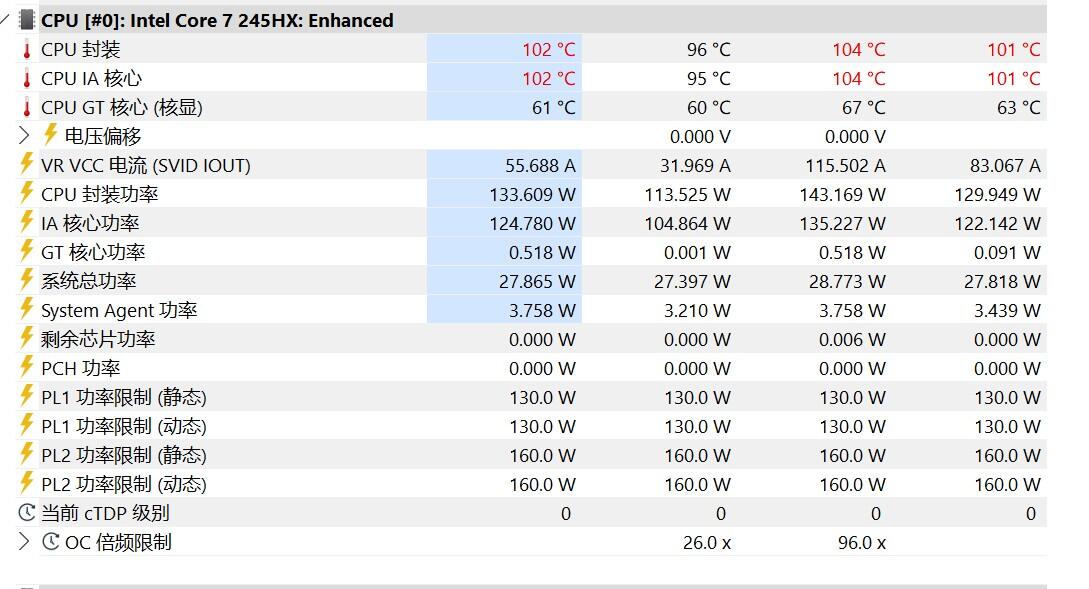Viewport: 1089px width, 589px height.
Task: Click lightning icon beside PL1 功率限制 (静态)
Action: (26, 395)
